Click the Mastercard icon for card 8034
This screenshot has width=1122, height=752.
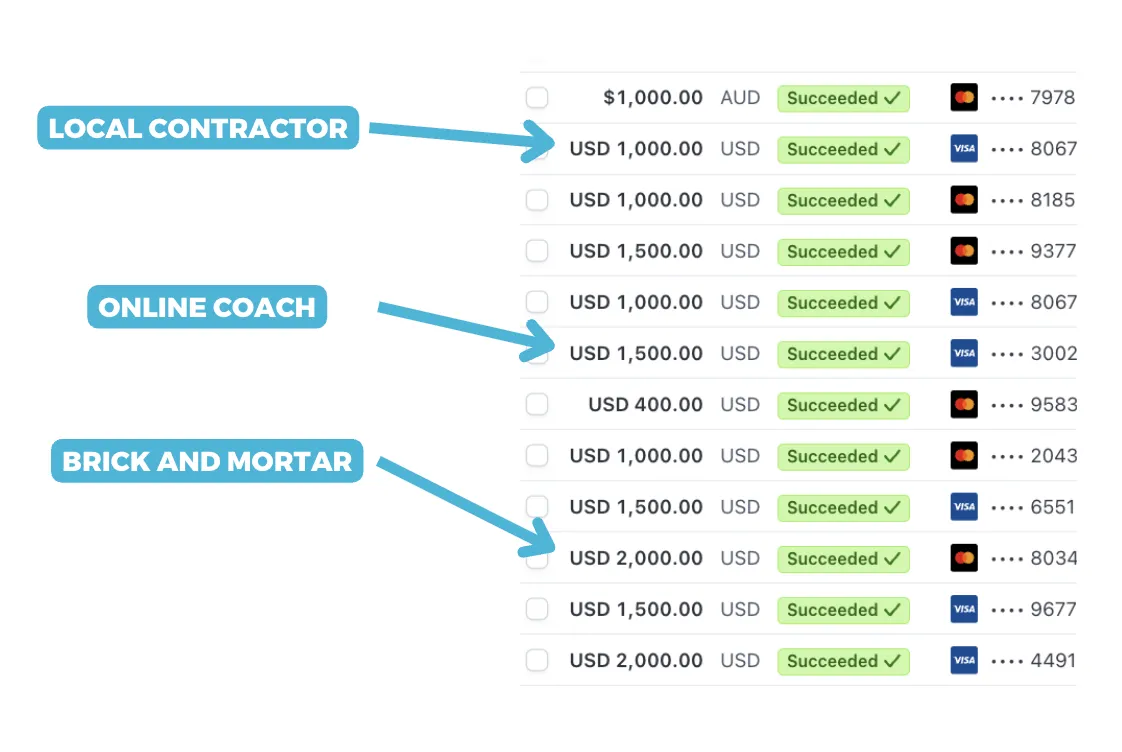[964, 557]
